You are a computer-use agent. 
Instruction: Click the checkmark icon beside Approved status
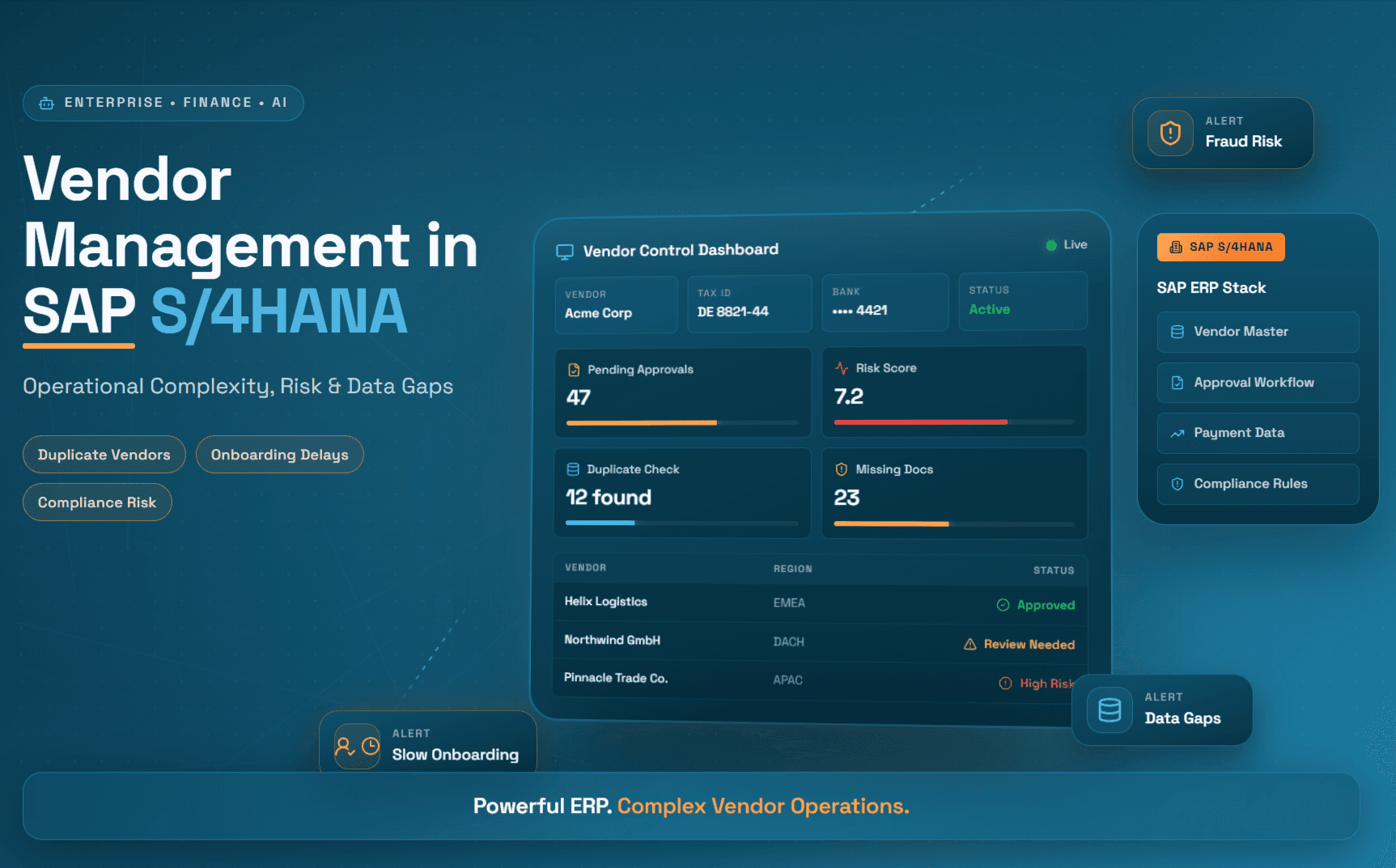click(x=1004, y=605)
